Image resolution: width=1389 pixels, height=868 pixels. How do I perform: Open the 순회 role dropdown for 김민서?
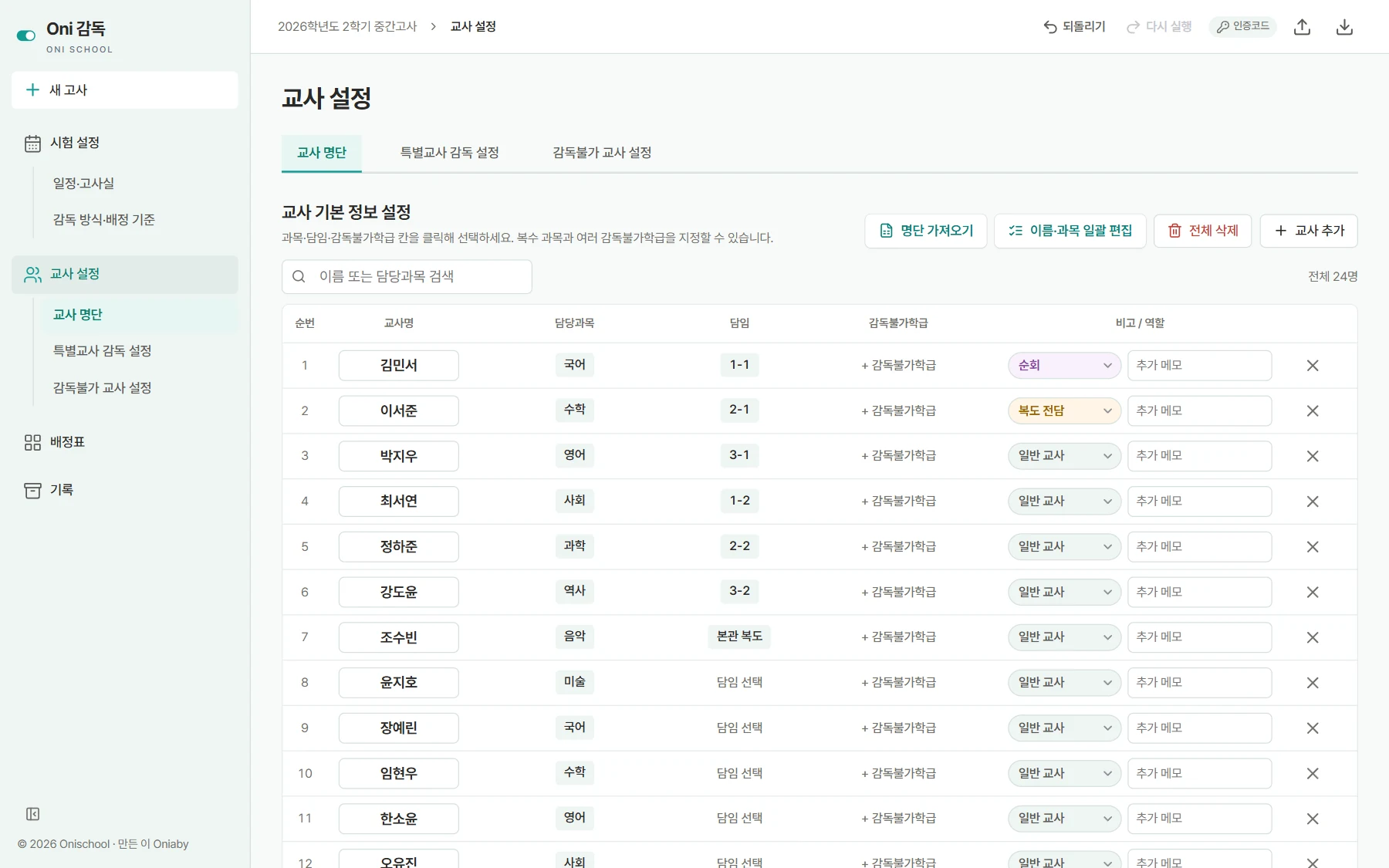[x=1064, y=366]
